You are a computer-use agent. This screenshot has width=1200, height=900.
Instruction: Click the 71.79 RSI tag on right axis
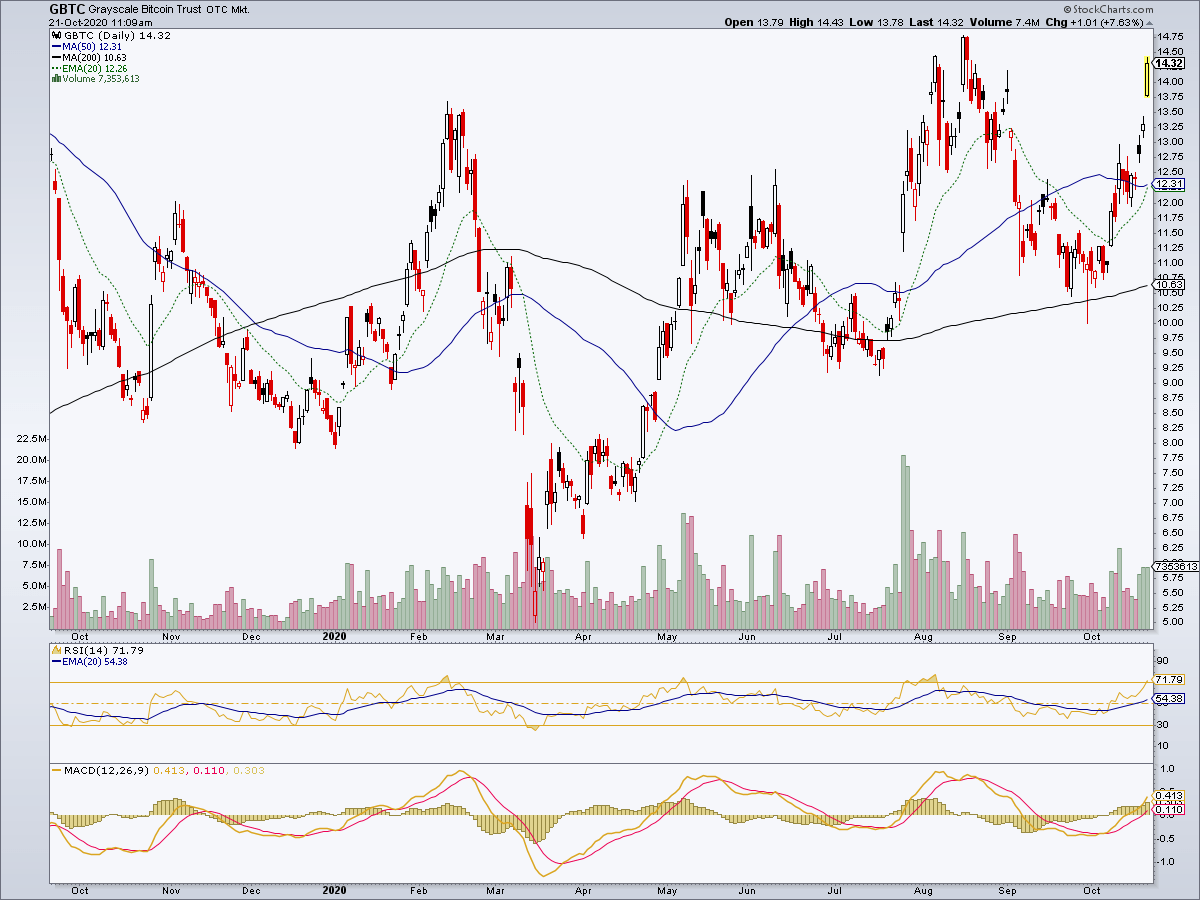pyautogui.click(x=1169, y=680)
